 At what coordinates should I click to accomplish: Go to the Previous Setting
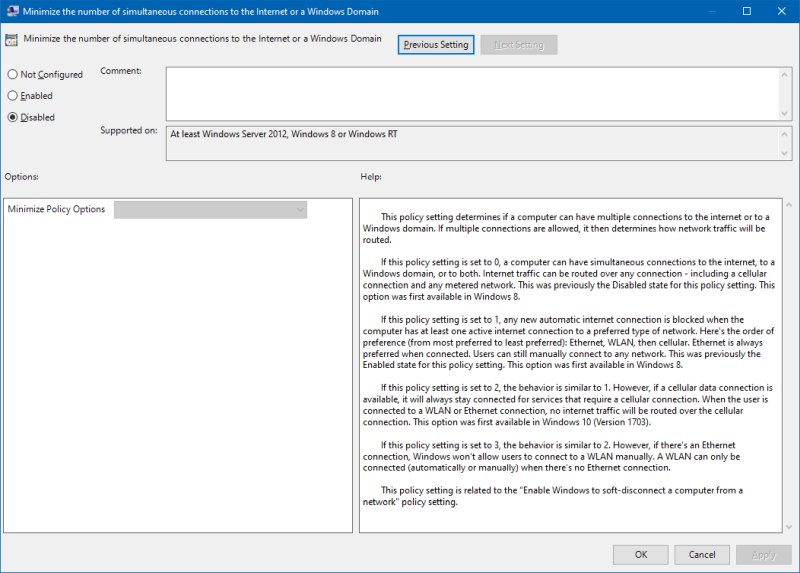click(x=436, y=45)
